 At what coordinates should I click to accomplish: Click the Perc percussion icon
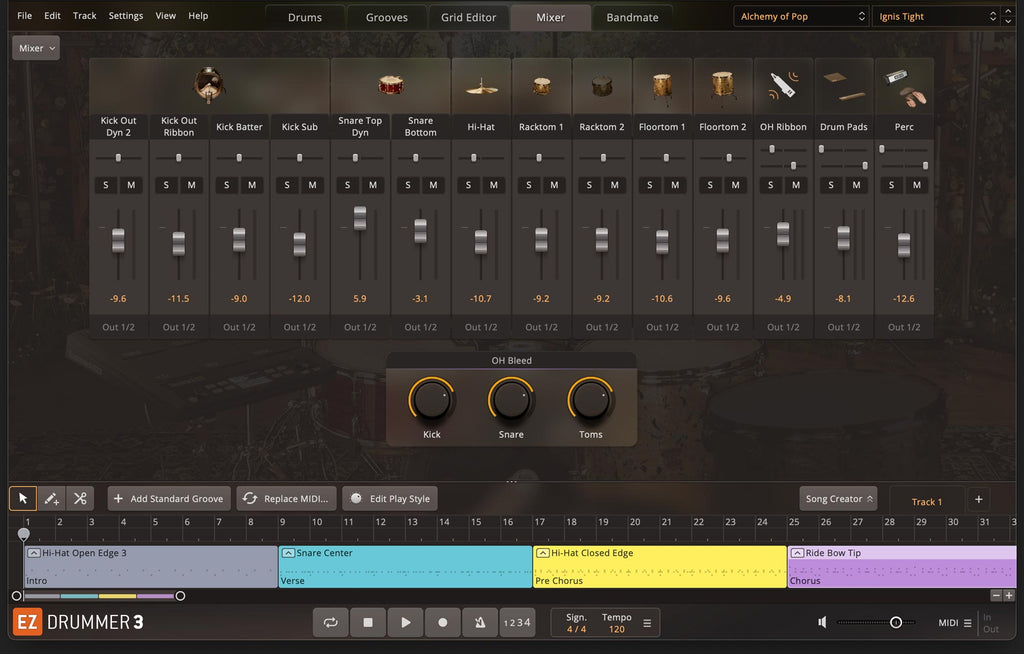[904, 88]
